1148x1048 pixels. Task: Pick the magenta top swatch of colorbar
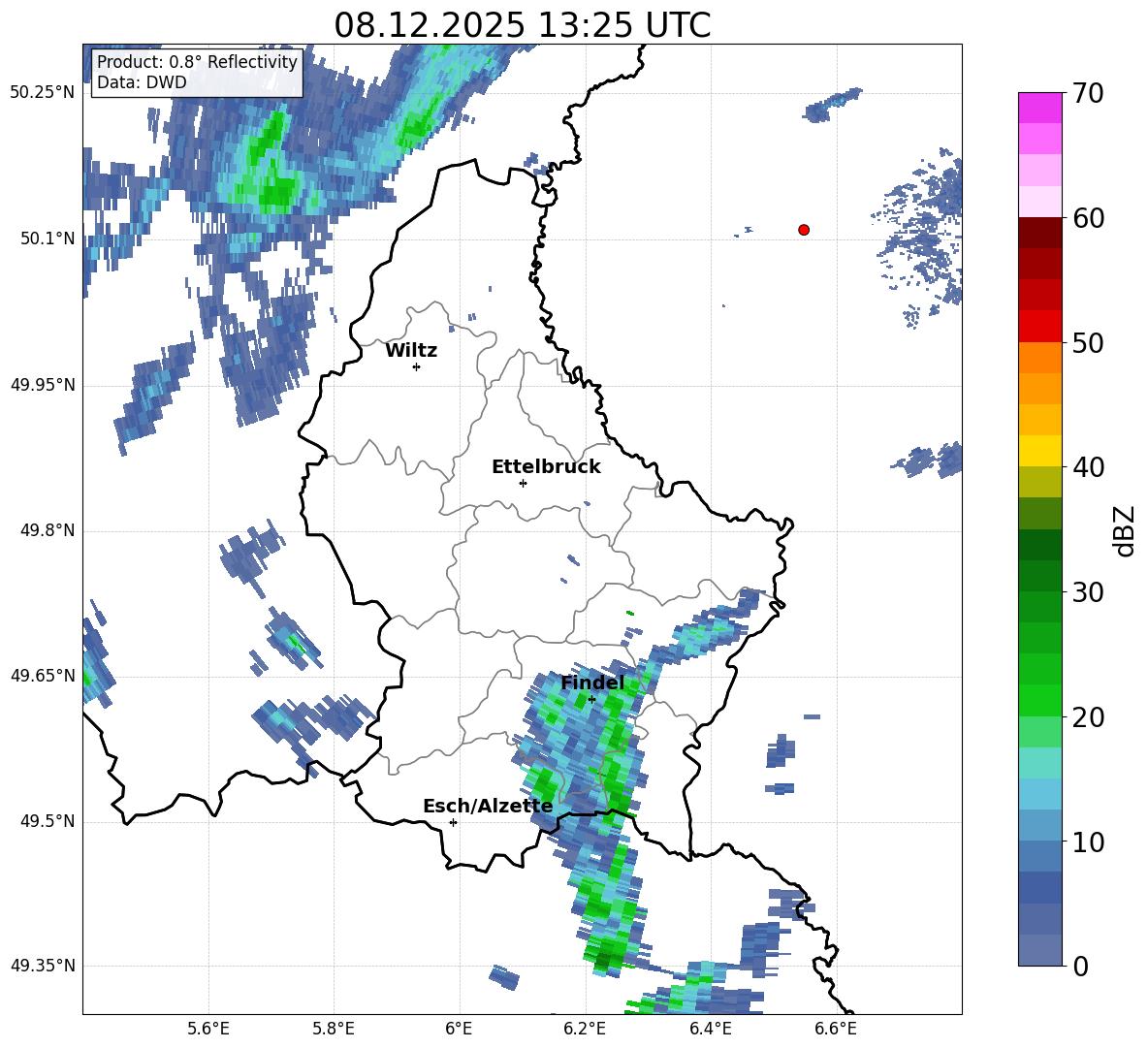[1039, 108]
